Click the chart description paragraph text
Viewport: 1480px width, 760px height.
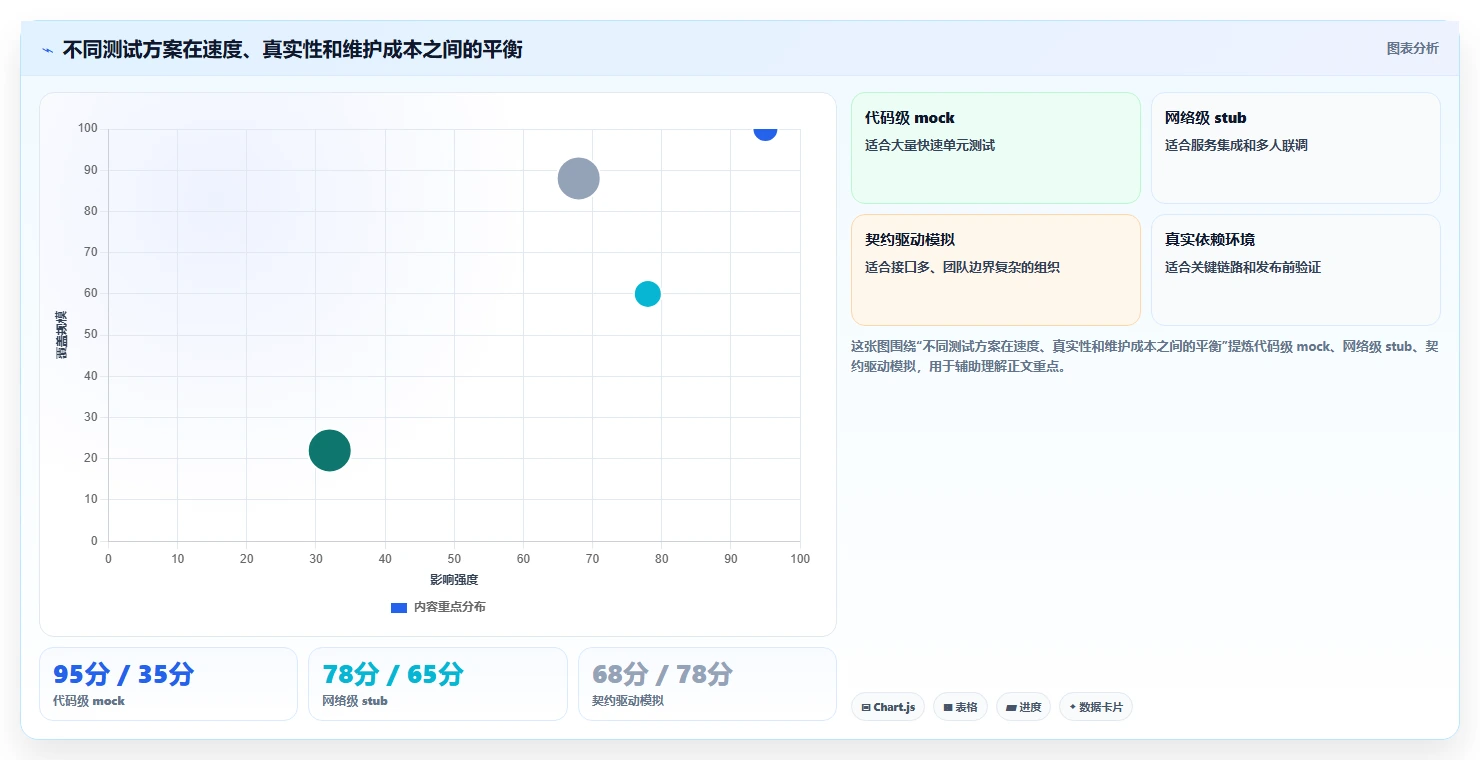[1145, 356]
